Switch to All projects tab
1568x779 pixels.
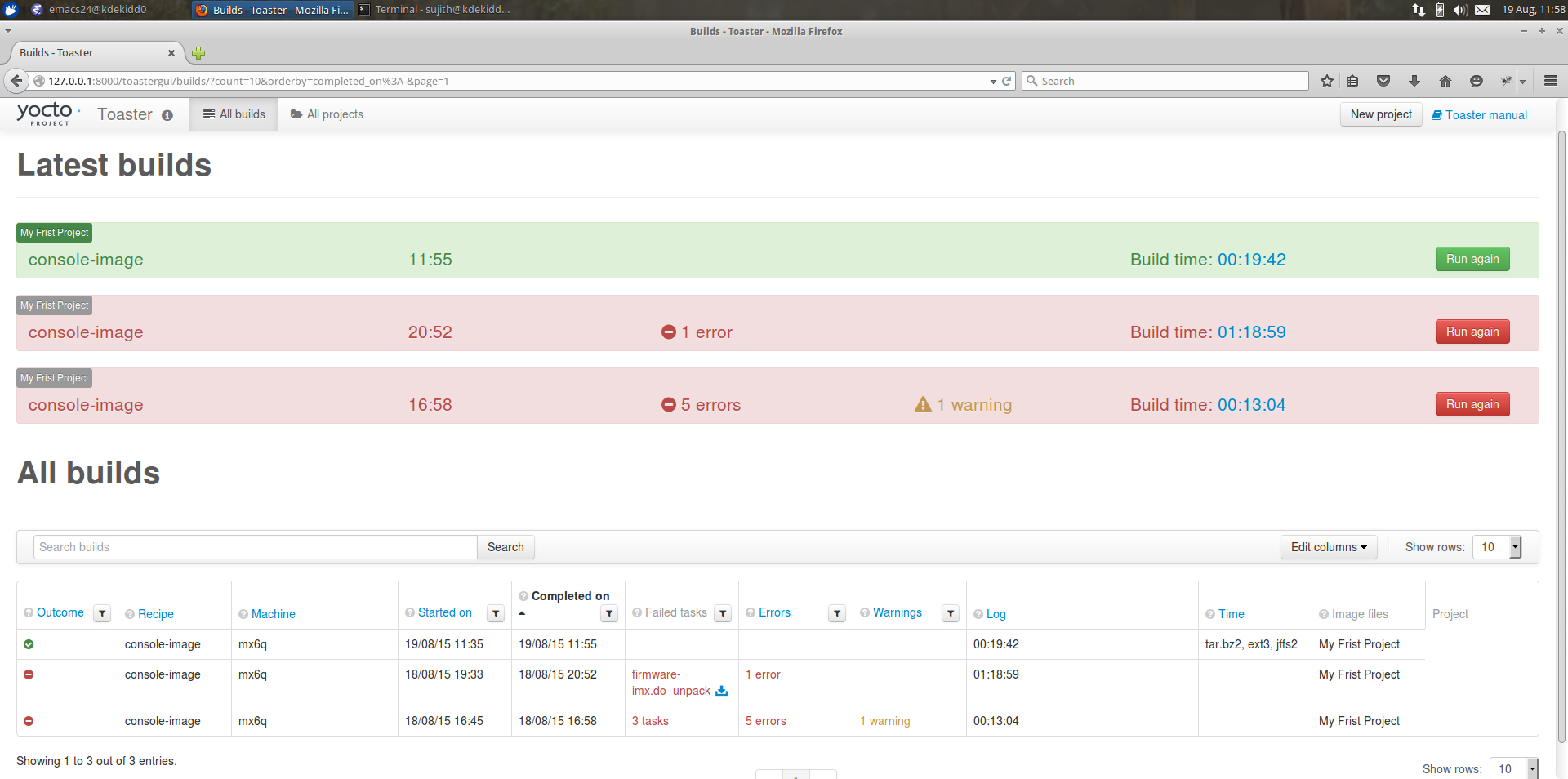[x=327, y=114]
